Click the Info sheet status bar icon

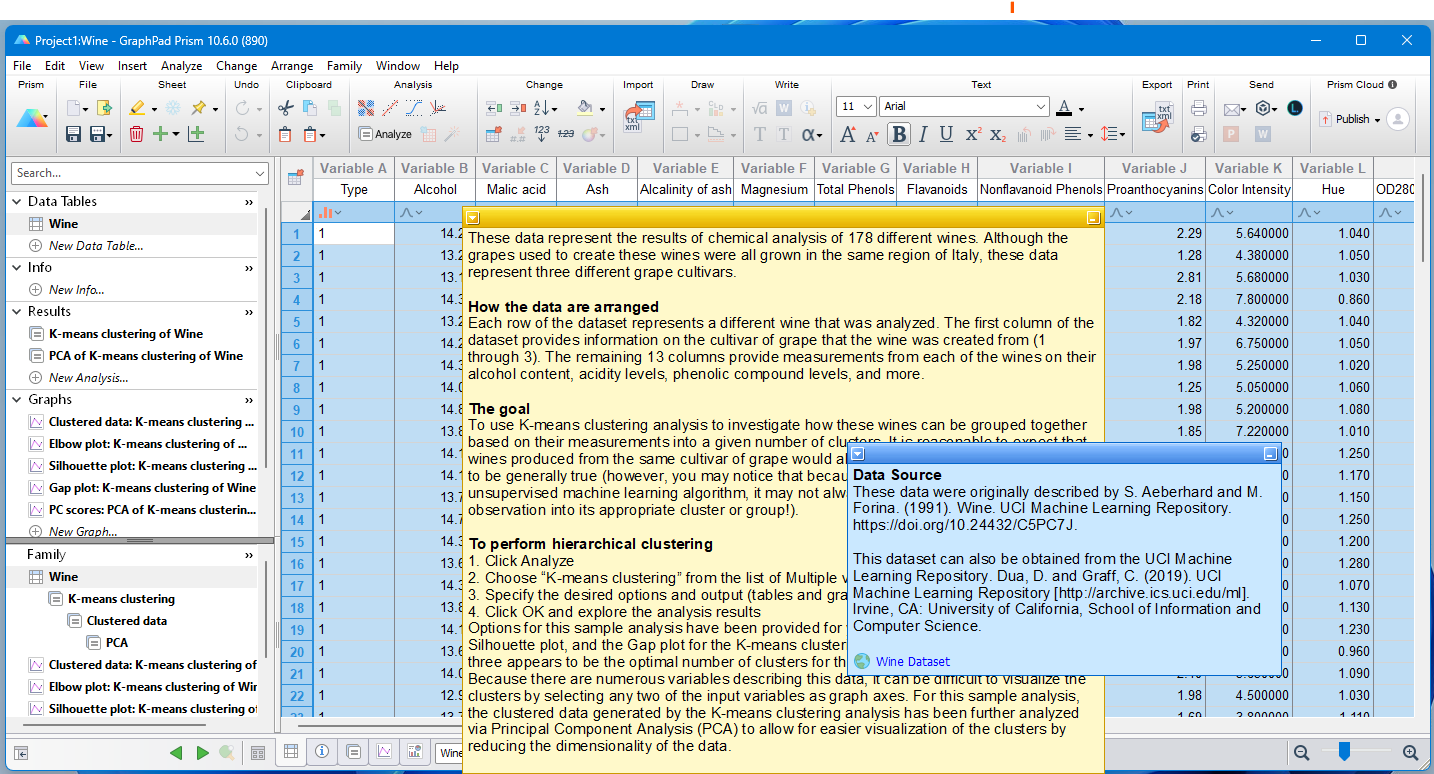pyautogui.click(x=322, y=752)
